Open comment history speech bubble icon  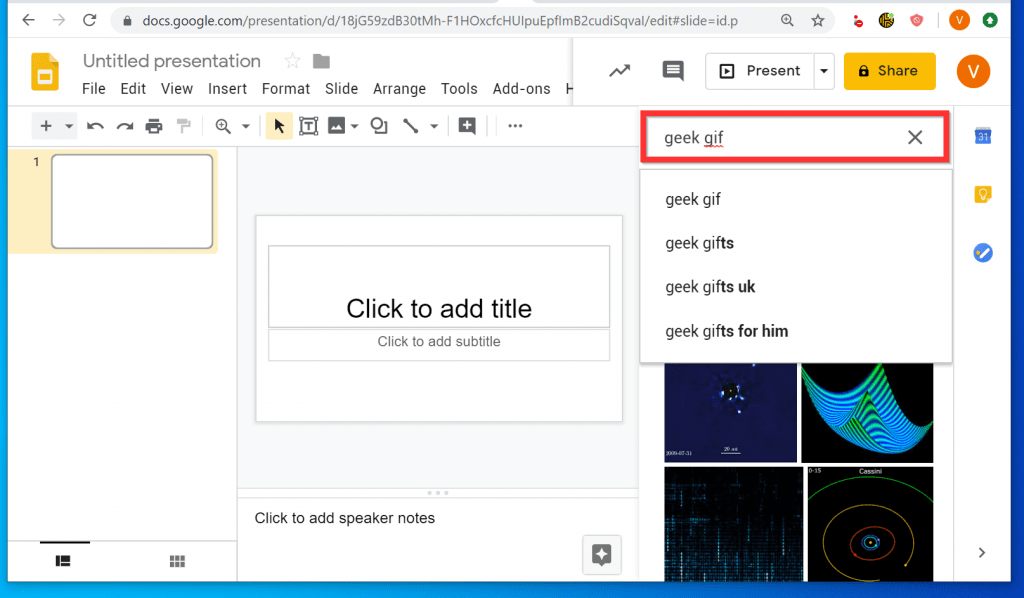coord(673,71)
